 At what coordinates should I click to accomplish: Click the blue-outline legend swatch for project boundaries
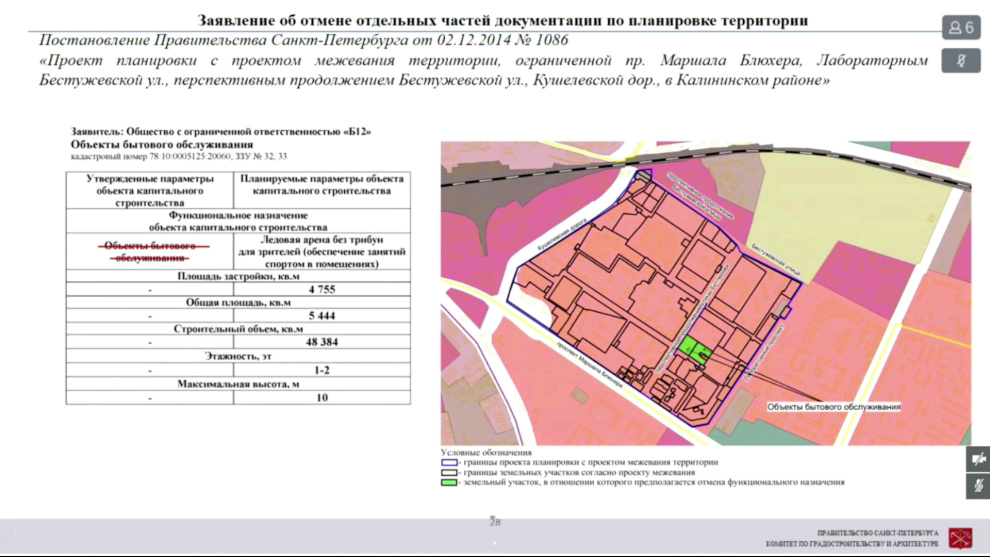[x=449, y=462]
